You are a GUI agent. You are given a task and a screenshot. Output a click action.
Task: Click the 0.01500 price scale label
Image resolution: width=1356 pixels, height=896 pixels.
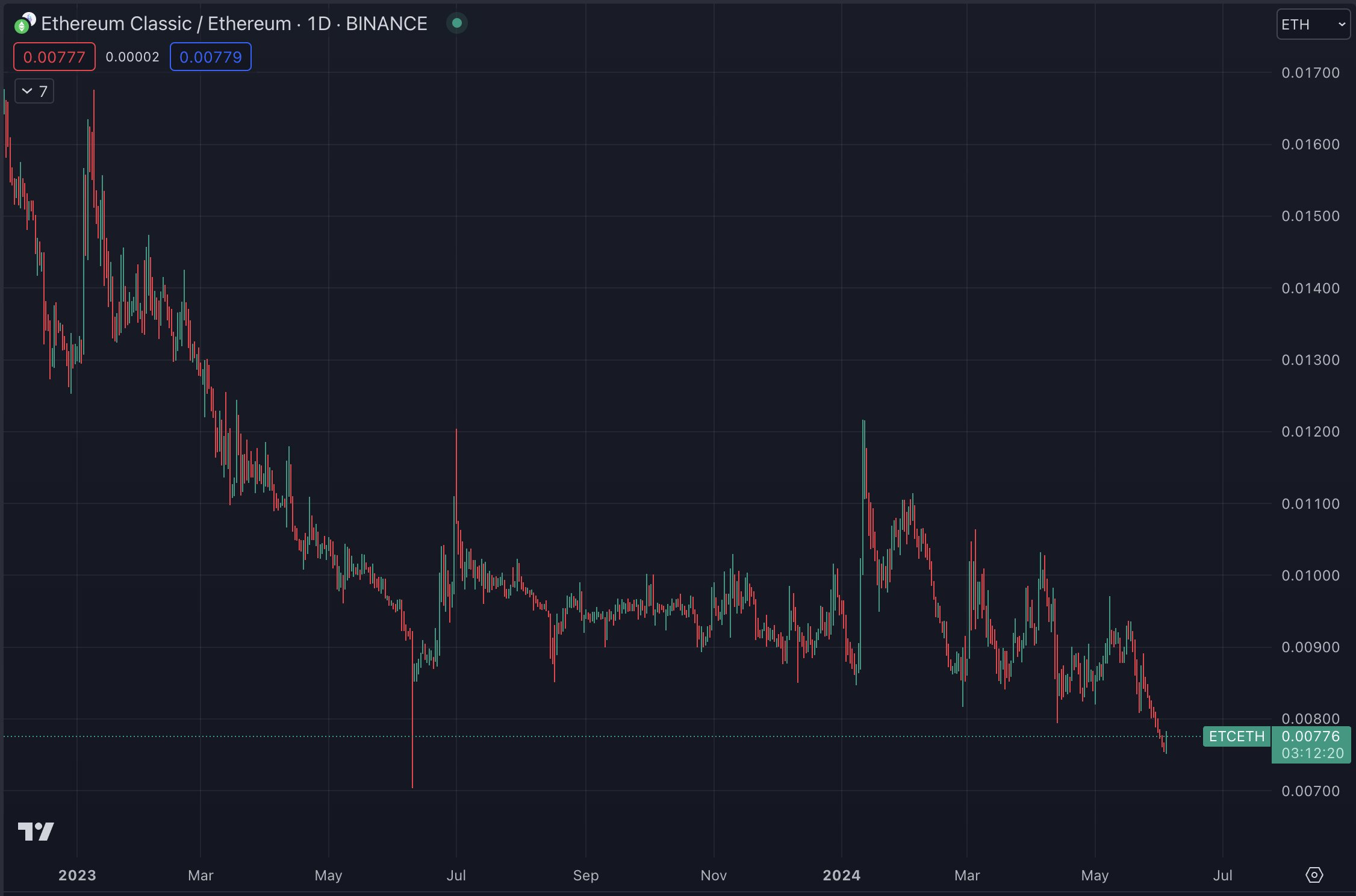pos(1310,216)
